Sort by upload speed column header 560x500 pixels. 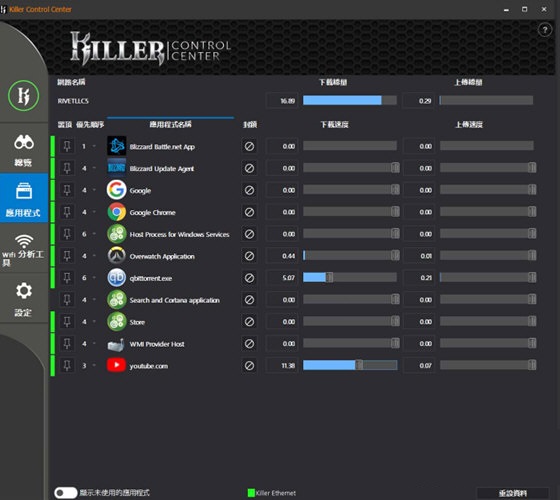click(469, 125)
